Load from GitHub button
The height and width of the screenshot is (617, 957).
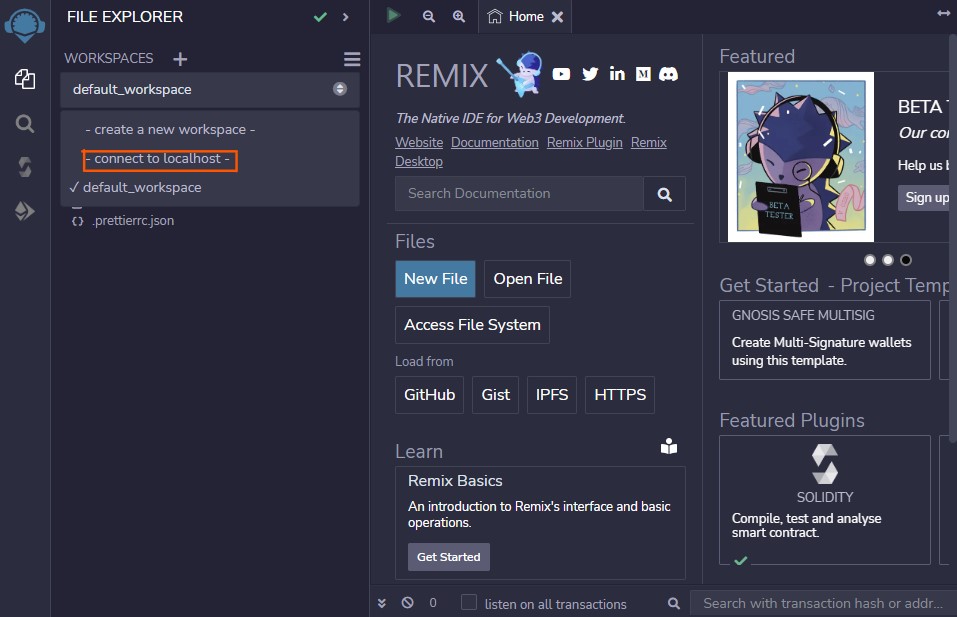(429, 395)
